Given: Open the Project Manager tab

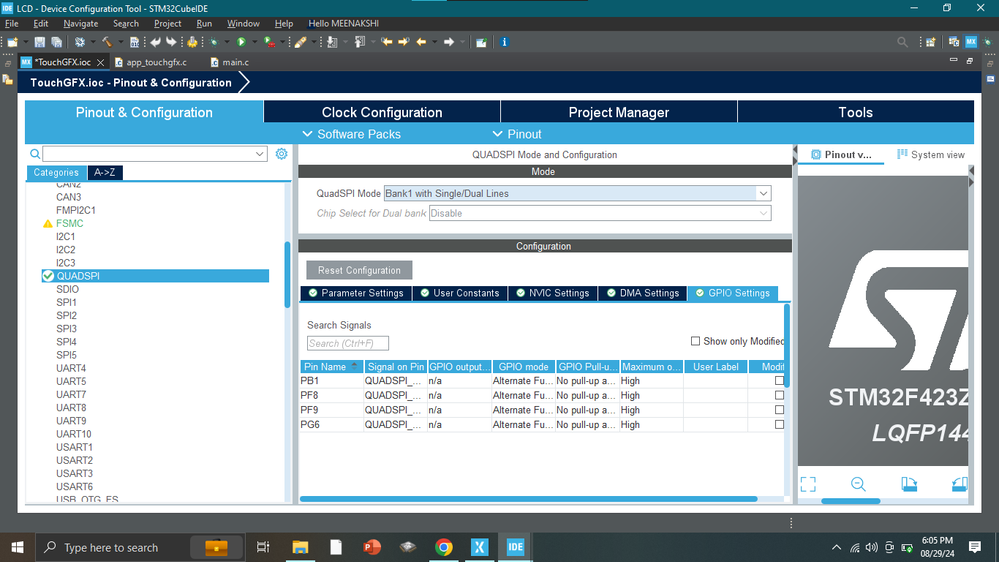Looking at the screenshot, I should pyautogui.click(x=619, y=112).
